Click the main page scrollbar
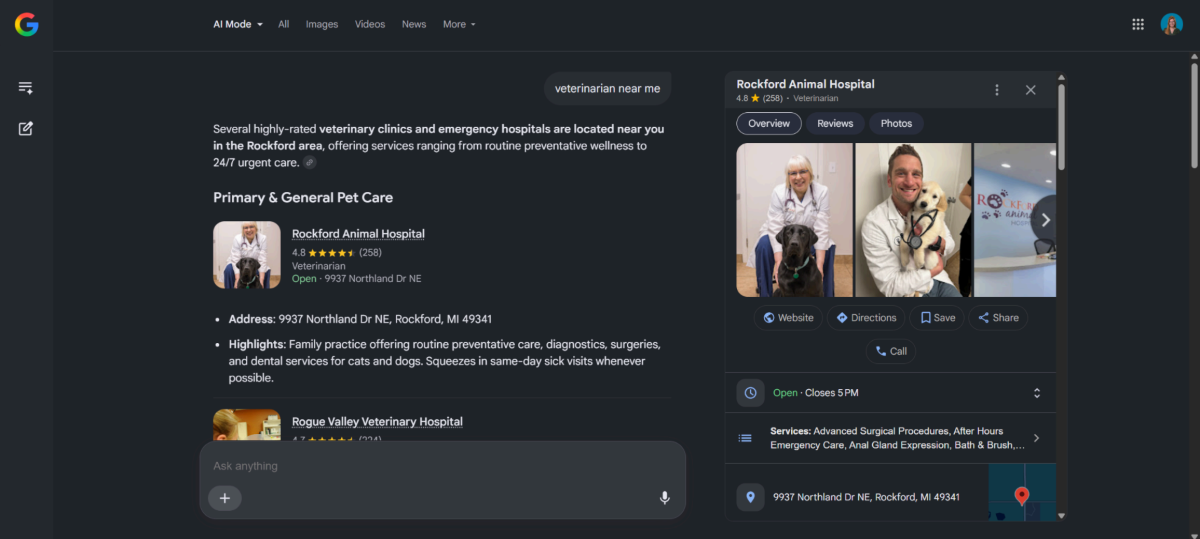Image resolution: width=1200 pixels, height=539 pixels. coord(1194,115)
